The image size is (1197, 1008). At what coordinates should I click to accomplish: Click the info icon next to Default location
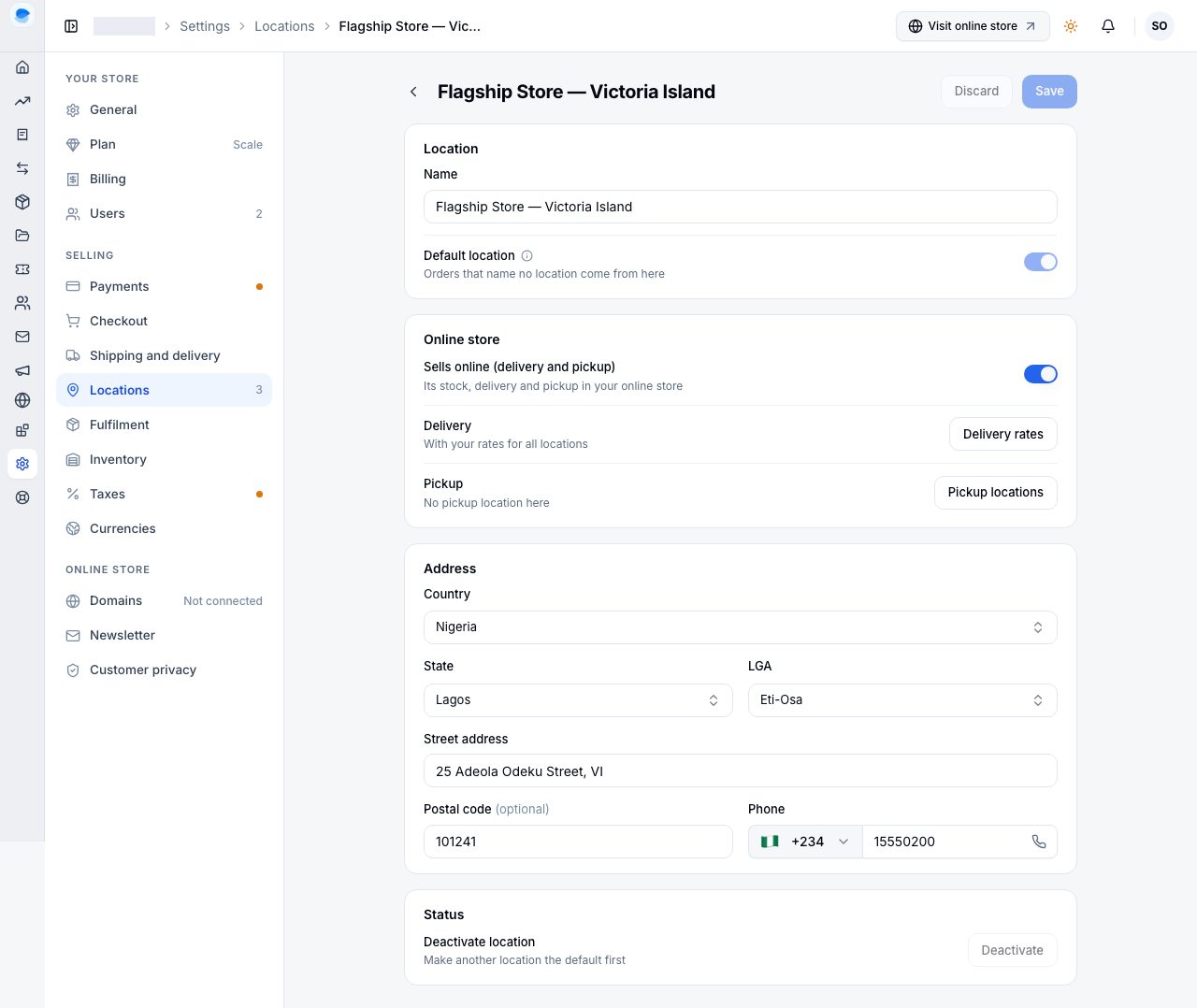click(x=526, y=255)
